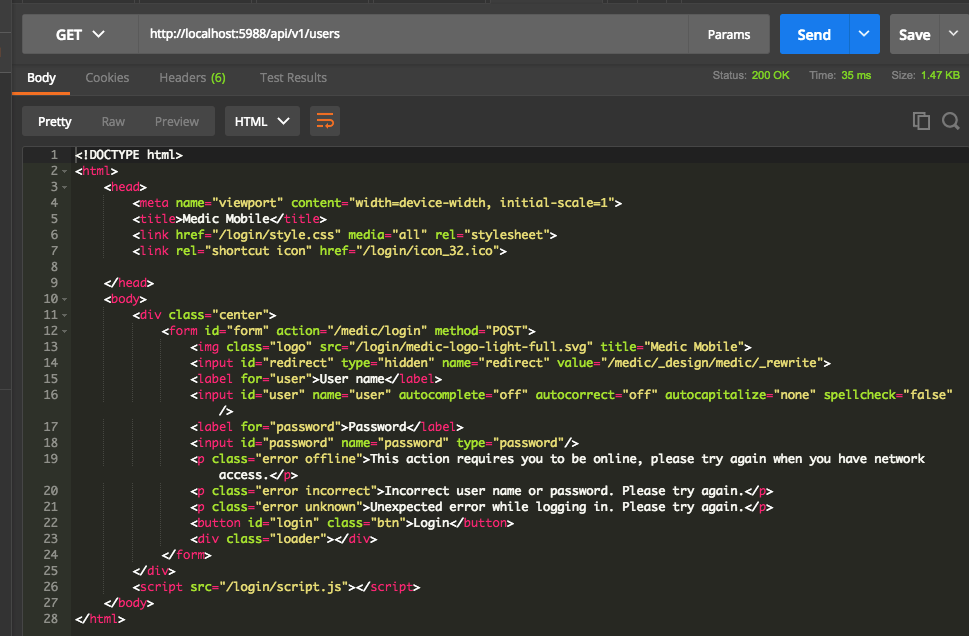The height and width of the screenshot is (636, 969).
Task: Switch to the Raw response view
Action: (x=111, y=120)
